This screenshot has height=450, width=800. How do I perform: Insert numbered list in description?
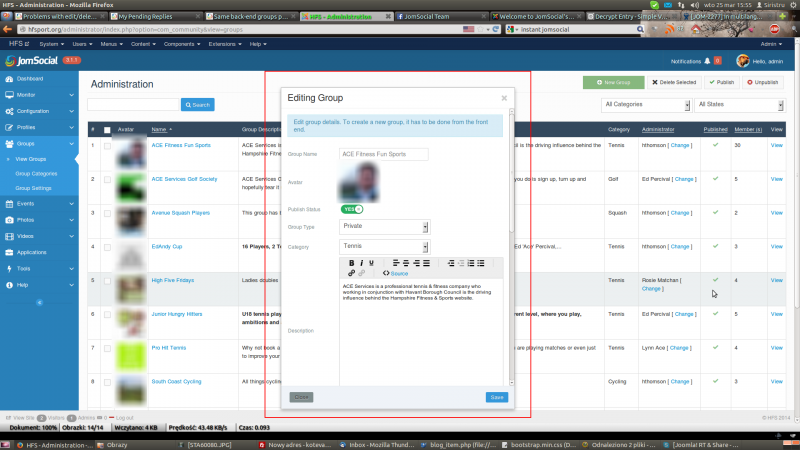(471, 263)
